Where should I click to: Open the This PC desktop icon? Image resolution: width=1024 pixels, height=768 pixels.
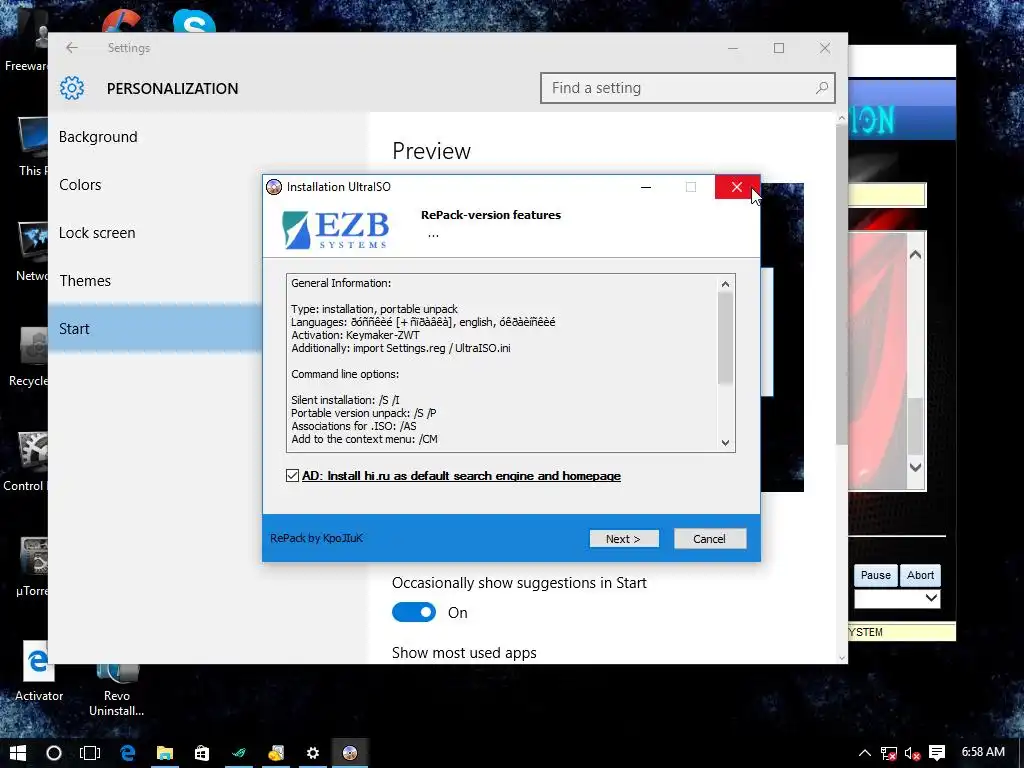pyautogui.click(x=33, y=146)
